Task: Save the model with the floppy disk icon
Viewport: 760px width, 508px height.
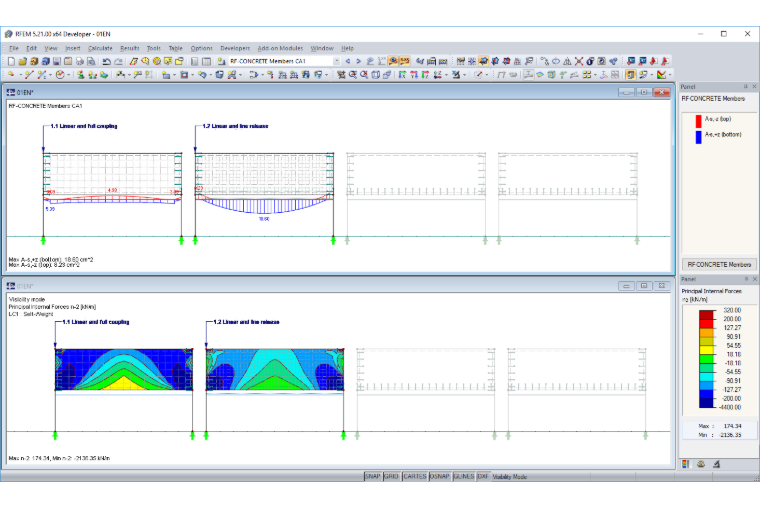Action: (57, 61)
